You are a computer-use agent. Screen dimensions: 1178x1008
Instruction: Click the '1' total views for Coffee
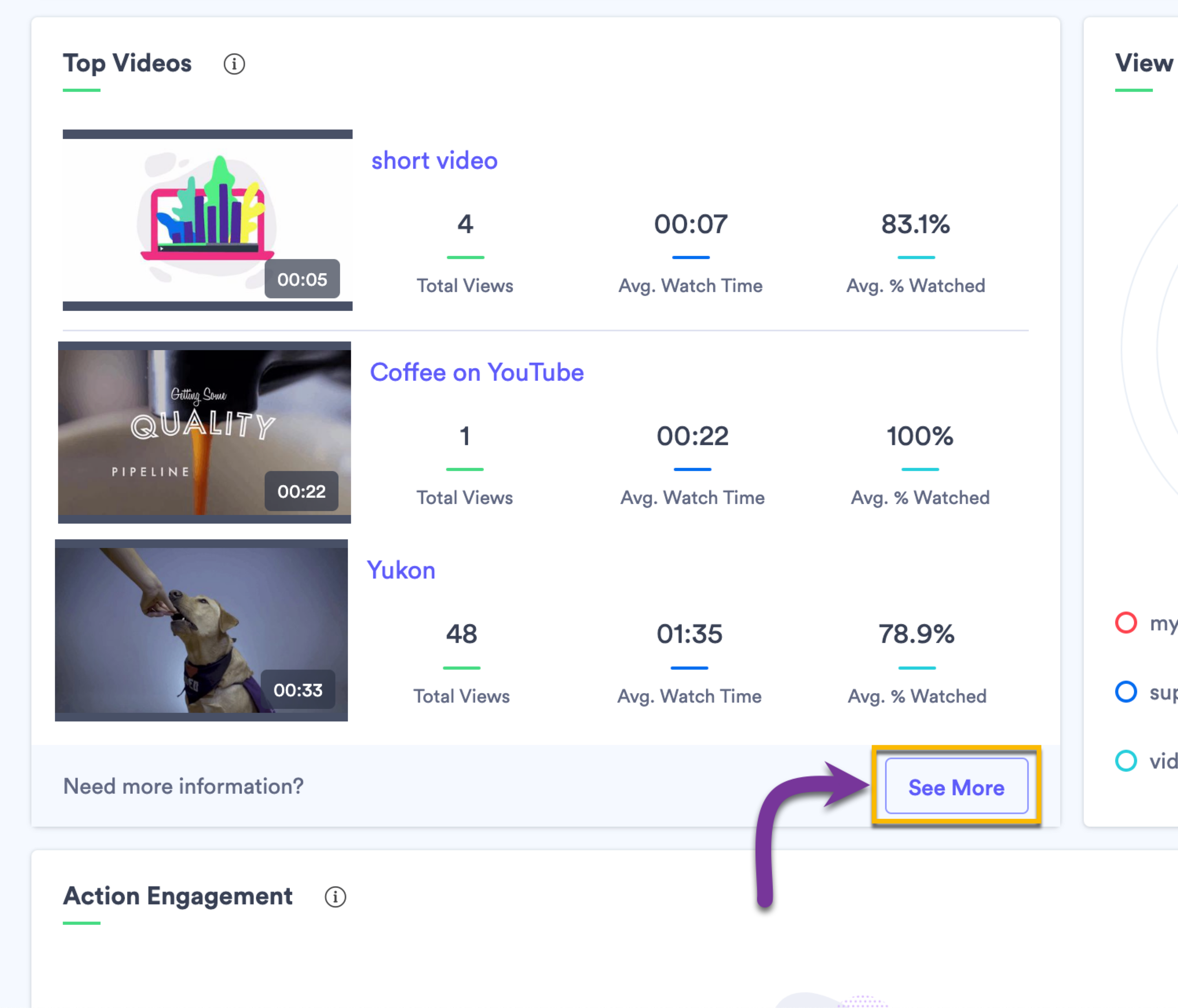point(465,436)
